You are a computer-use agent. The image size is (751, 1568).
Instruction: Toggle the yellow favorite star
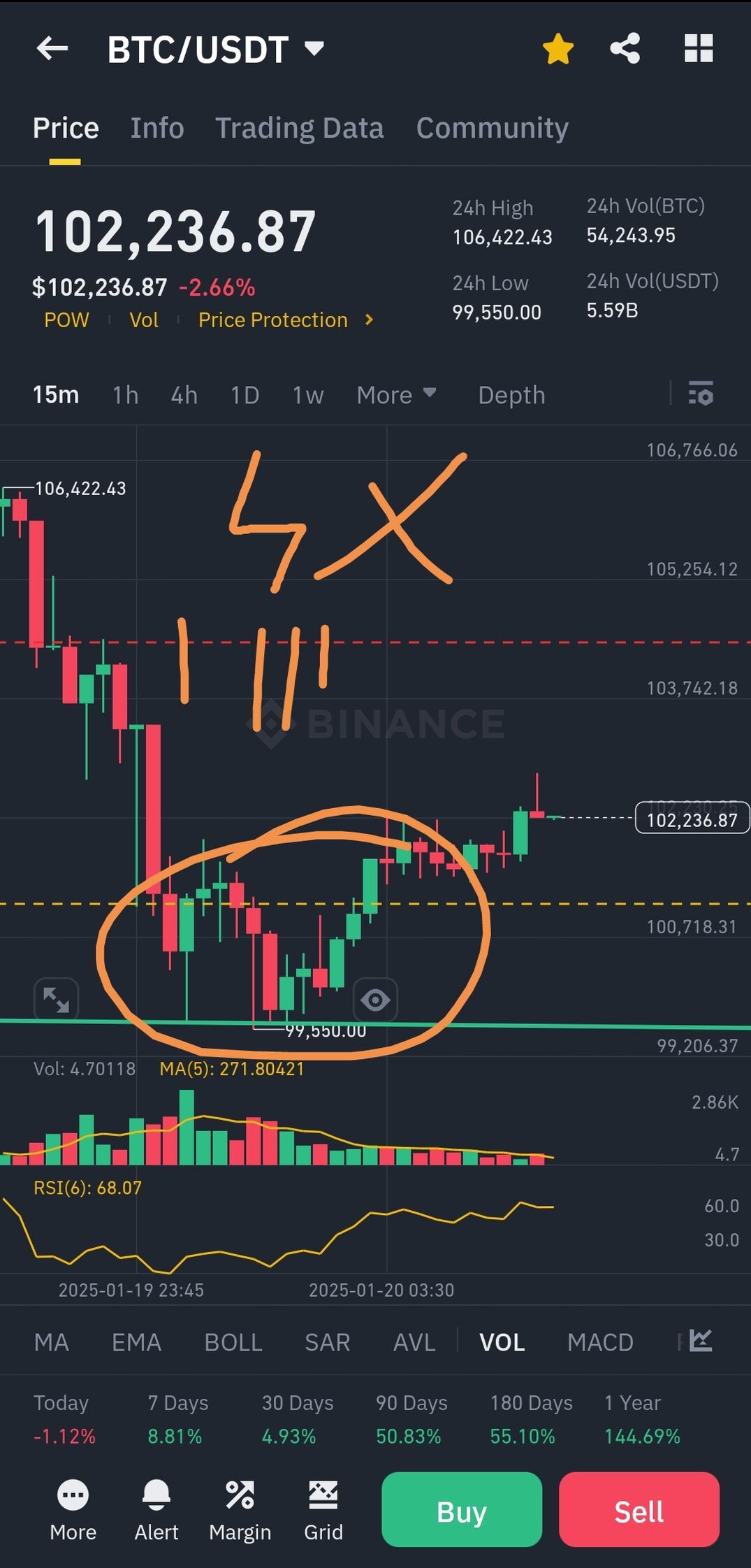(x=558, y=49)
